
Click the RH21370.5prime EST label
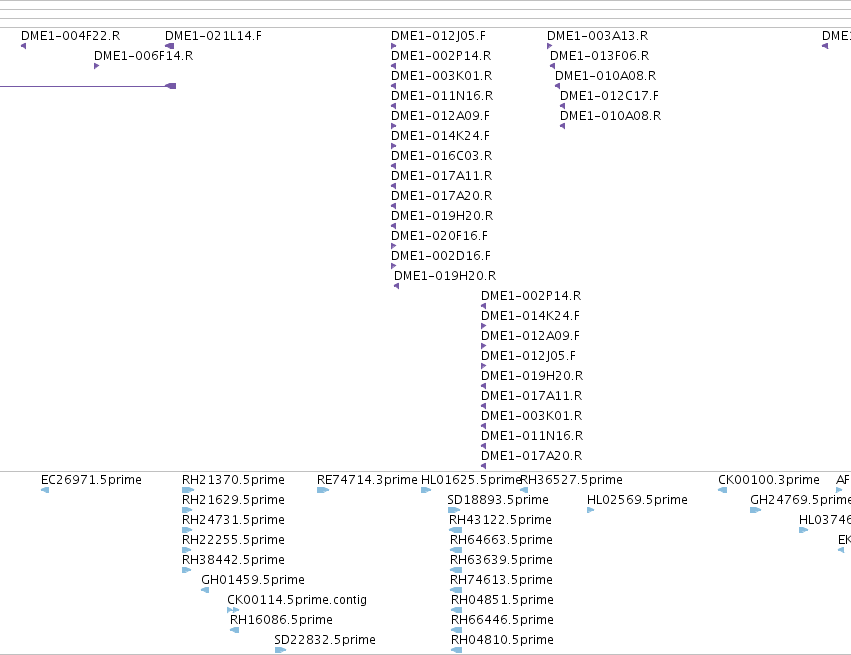233,480
